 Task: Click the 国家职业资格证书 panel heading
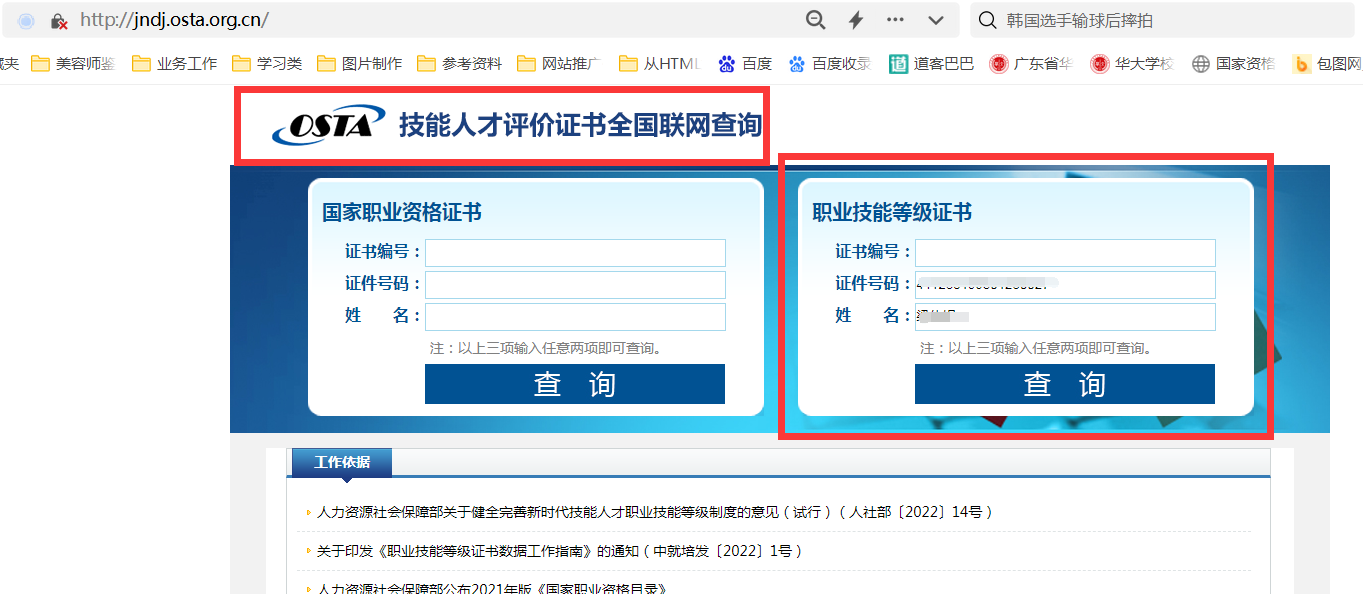[402, 212]
